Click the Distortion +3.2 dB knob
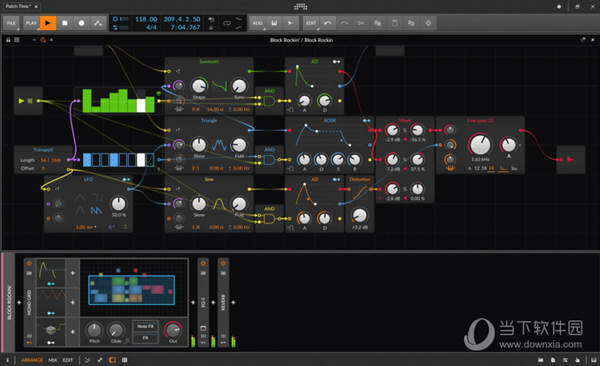The width and height of the screenshot is (600, 366). click(359, 216)
